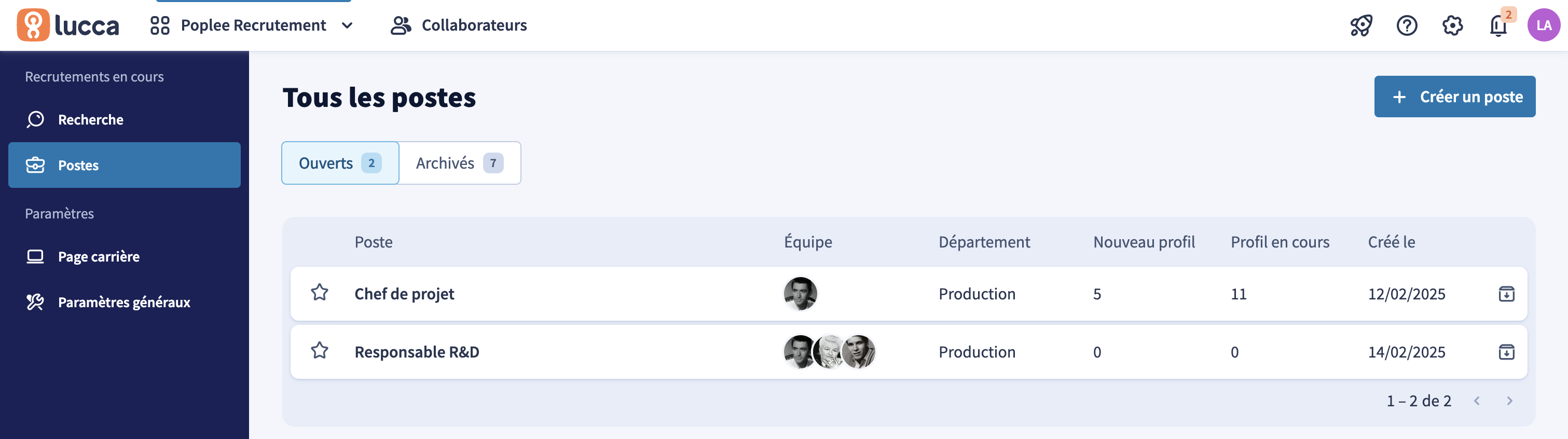1568x439 pixels.
Task: Star the Chef de projet post
Action: tap(320, 293)
